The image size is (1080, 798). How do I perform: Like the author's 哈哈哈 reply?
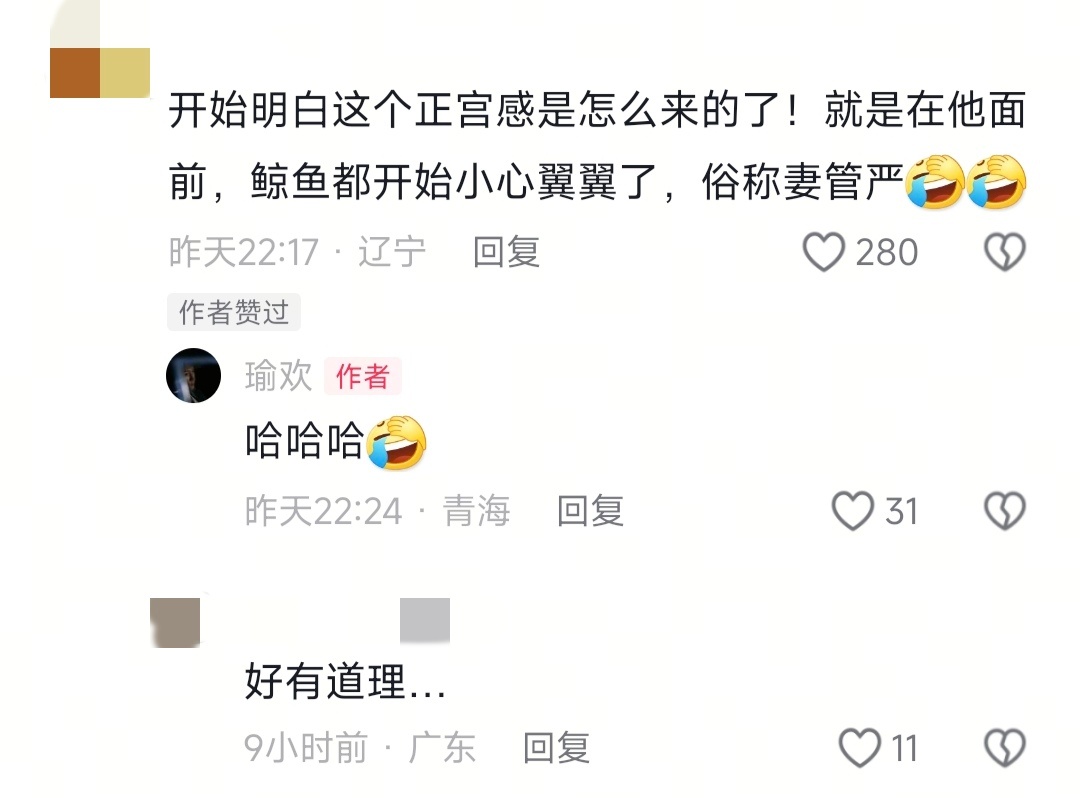pos(853,511)
